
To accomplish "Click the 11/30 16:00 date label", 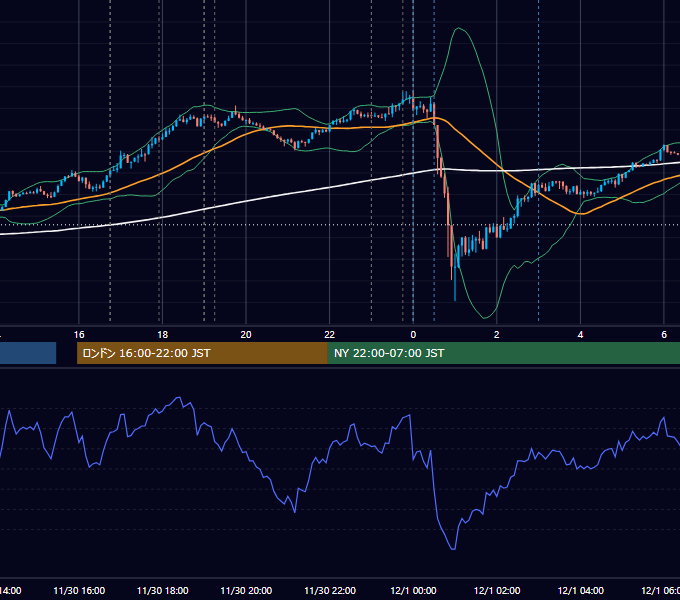I will pyautogui.click(x=79, y=591).
